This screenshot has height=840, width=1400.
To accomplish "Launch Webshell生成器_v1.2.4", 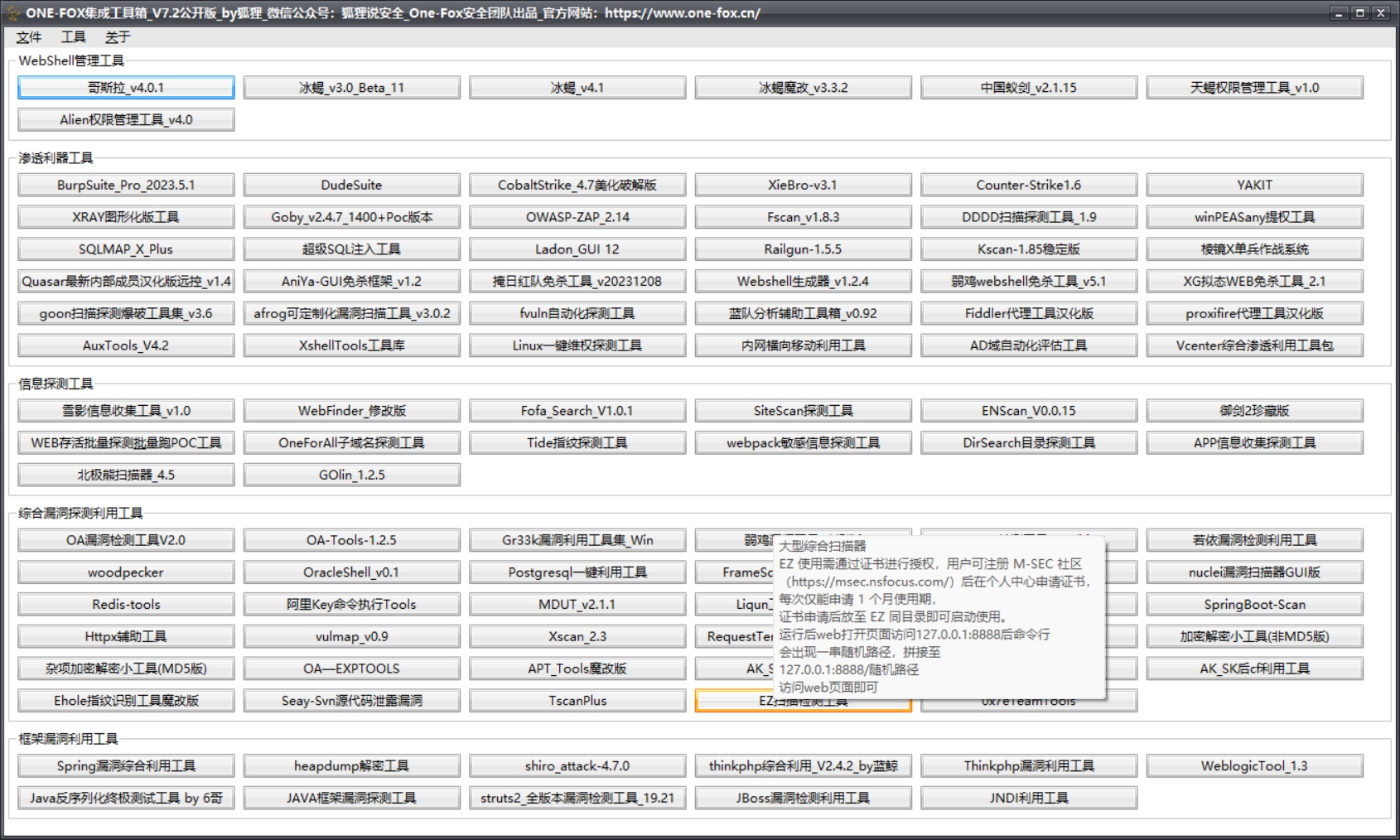I will 804,282.
